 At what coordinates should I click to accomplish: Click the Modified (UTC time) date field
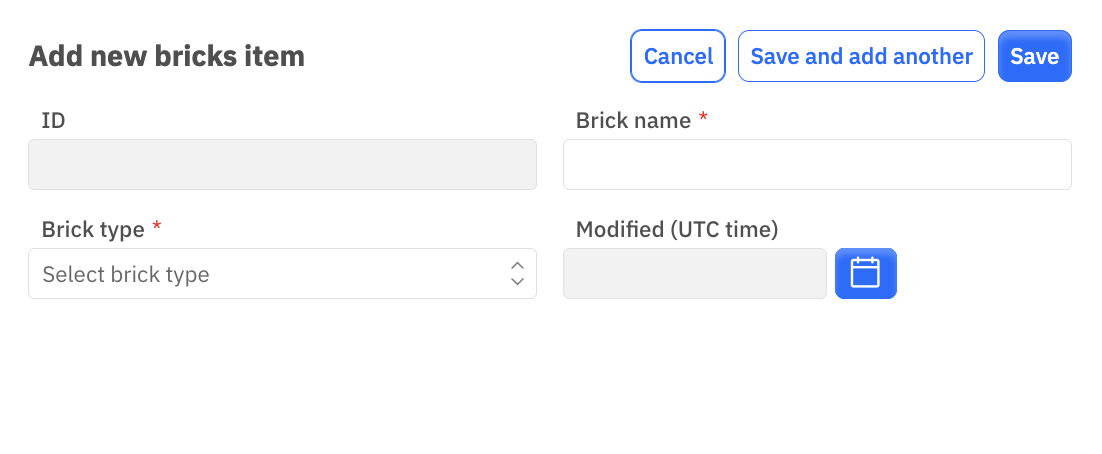pyautogui.click(x=694, y=273)
